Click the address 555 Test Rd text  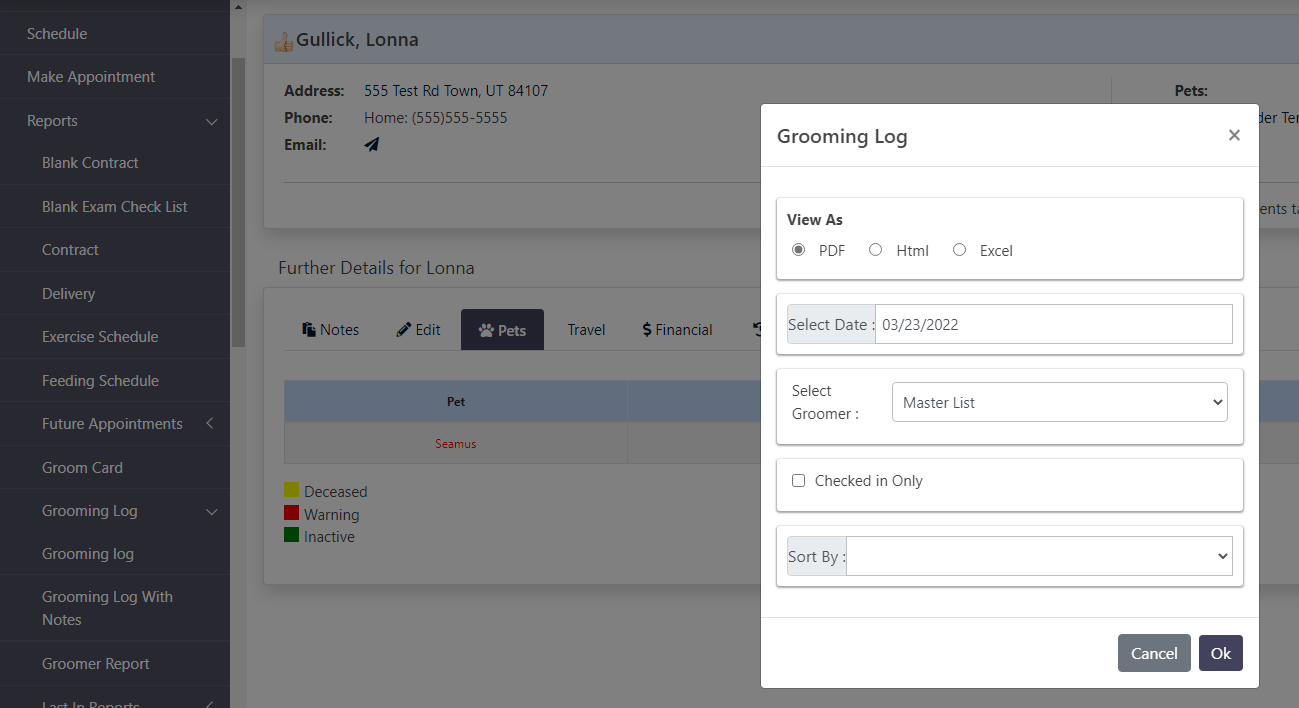coord(456,91)
